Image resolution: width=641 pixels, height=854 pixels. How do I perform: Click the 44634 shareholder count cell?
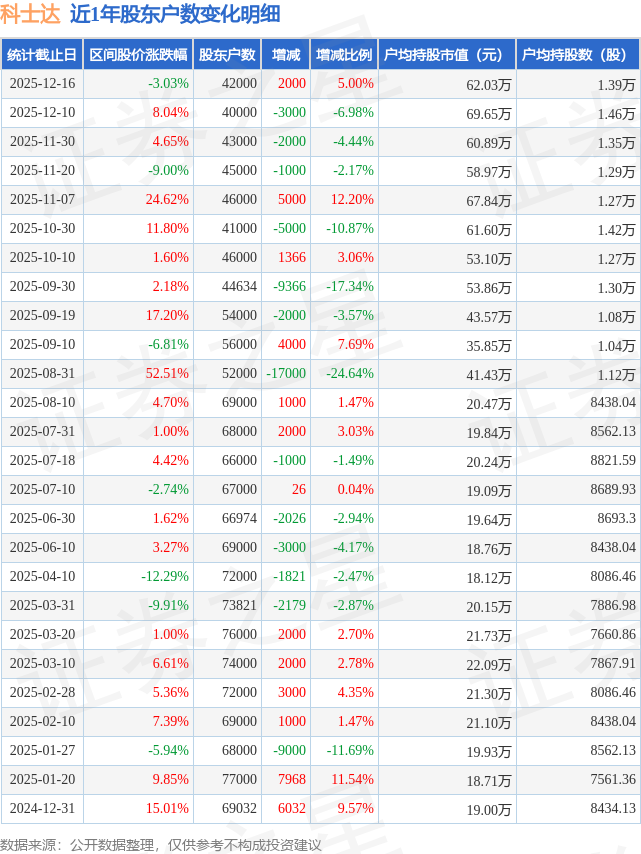point(237,287)
